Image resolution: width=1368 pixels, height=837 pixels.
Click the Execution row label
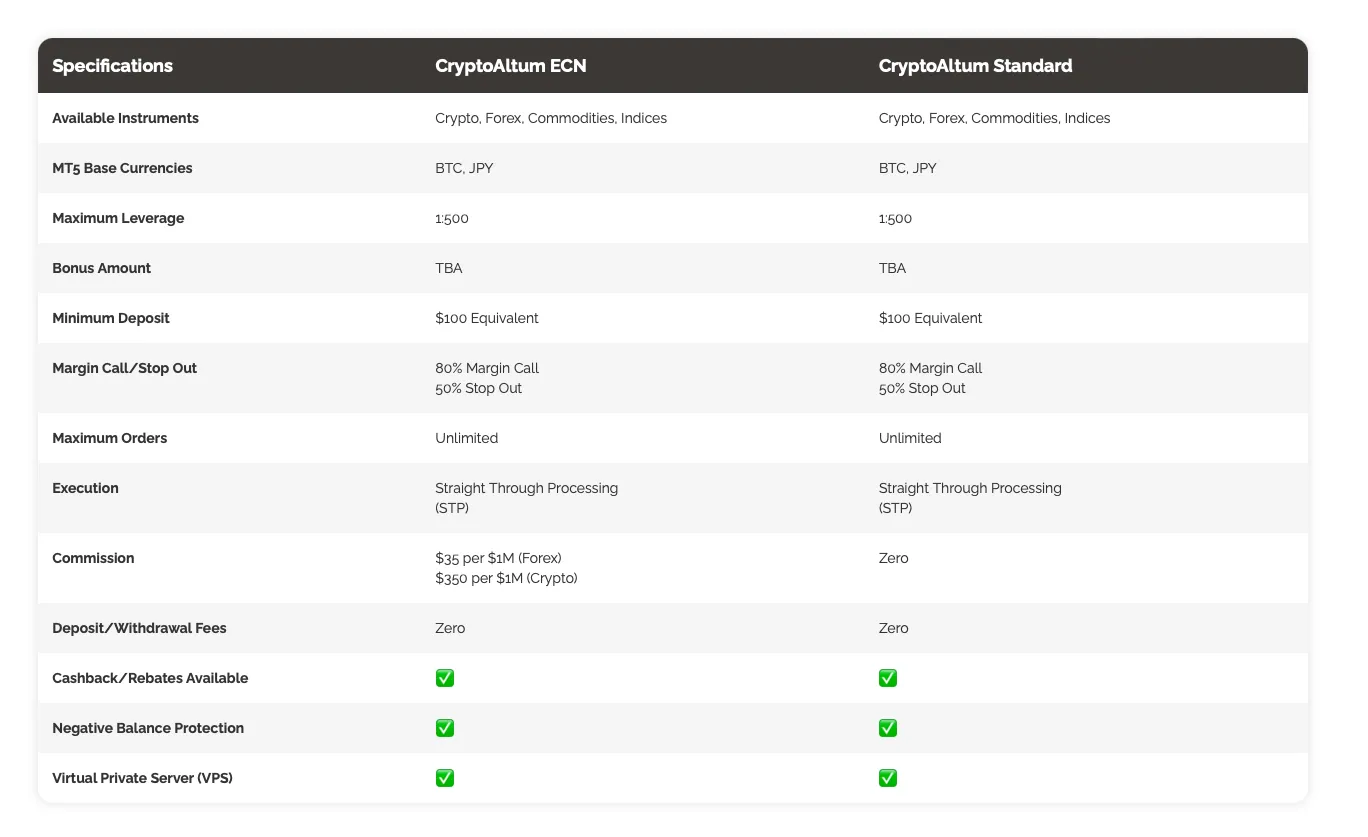click(x=85, y=488)
